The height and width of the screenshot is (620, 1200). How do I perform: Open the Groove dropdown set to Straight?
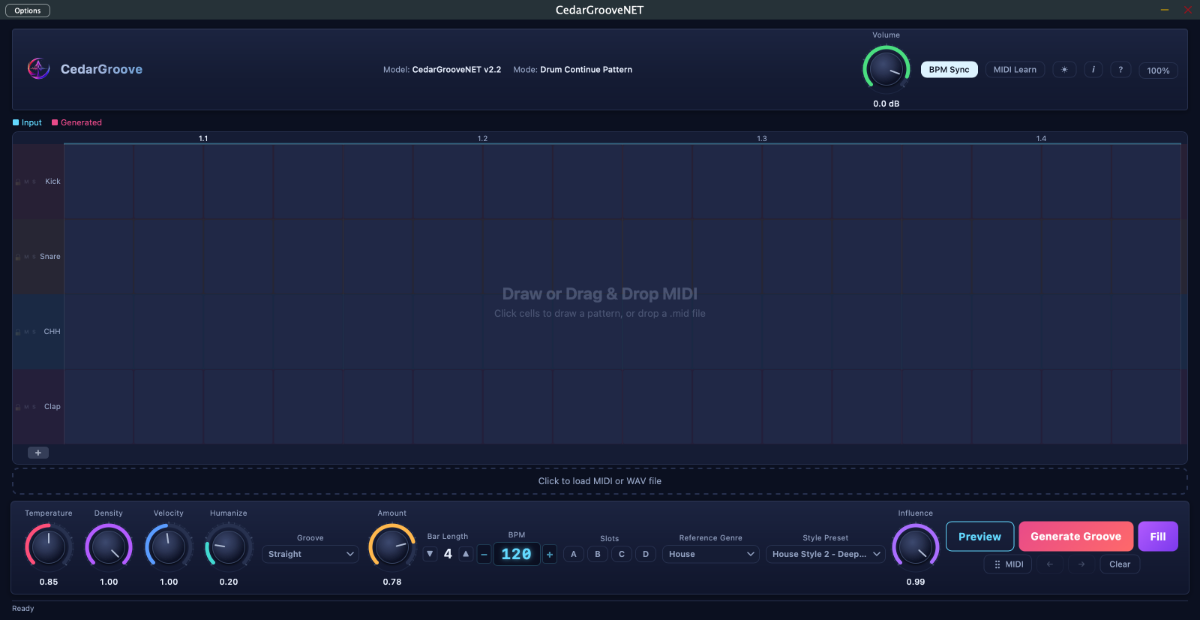coord(311,554)
